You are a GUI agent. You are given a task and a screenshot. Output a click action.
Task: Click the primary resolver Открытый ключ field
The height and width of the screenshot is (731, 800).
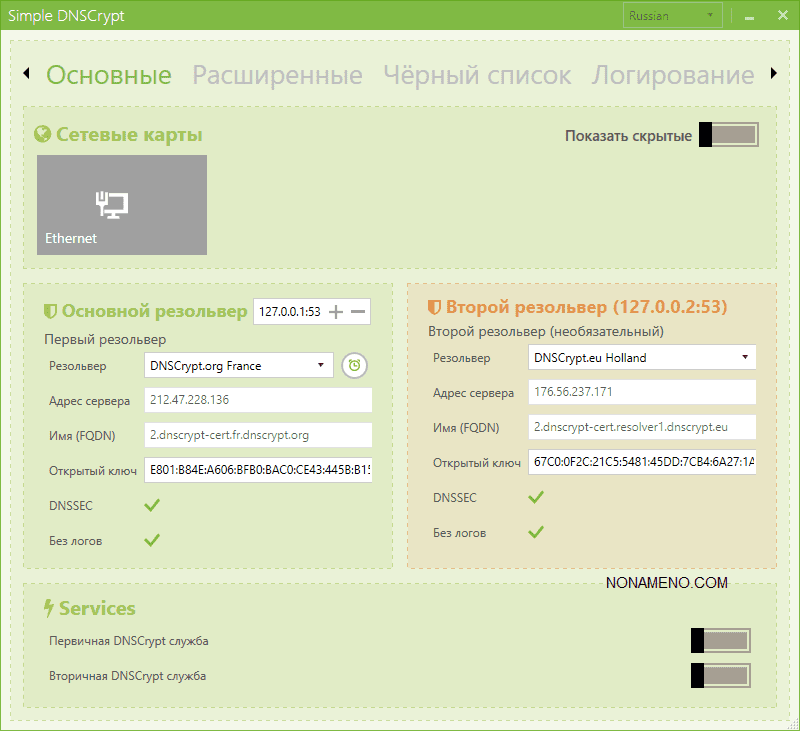point(258,470)
